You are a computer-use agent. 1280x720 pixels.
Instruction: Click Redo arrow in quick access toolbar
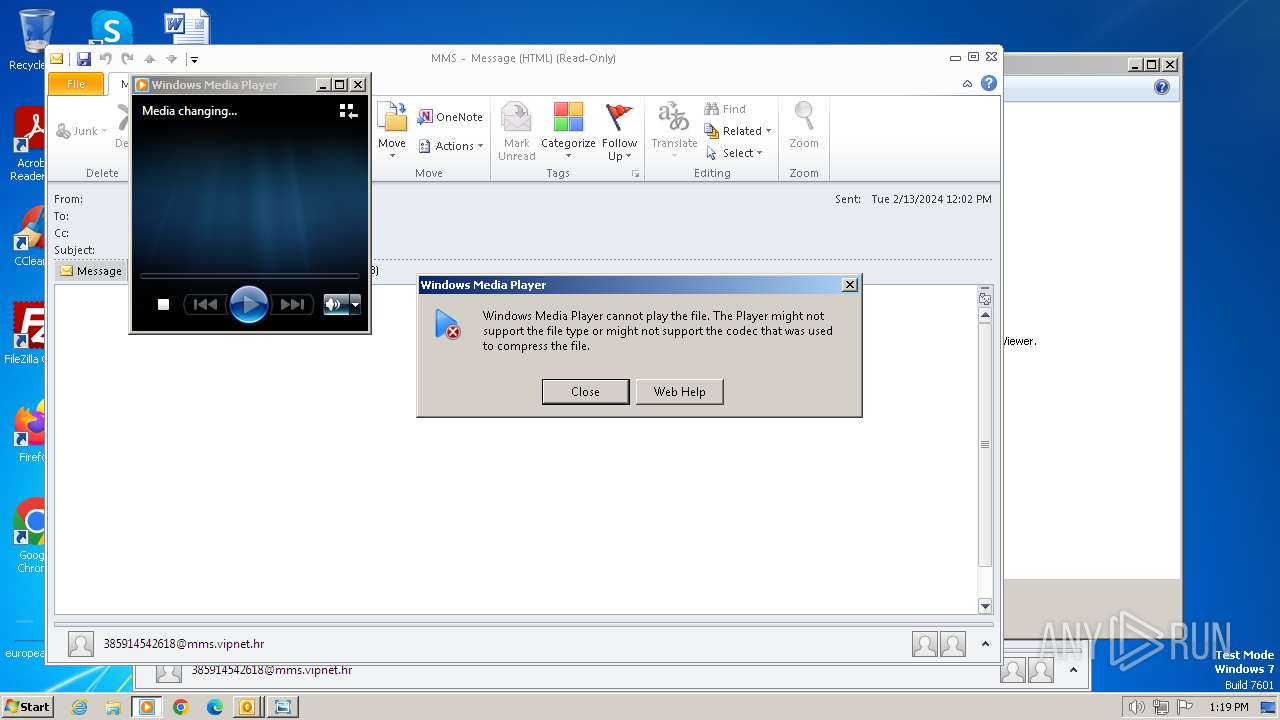click(x=127, y=59)
